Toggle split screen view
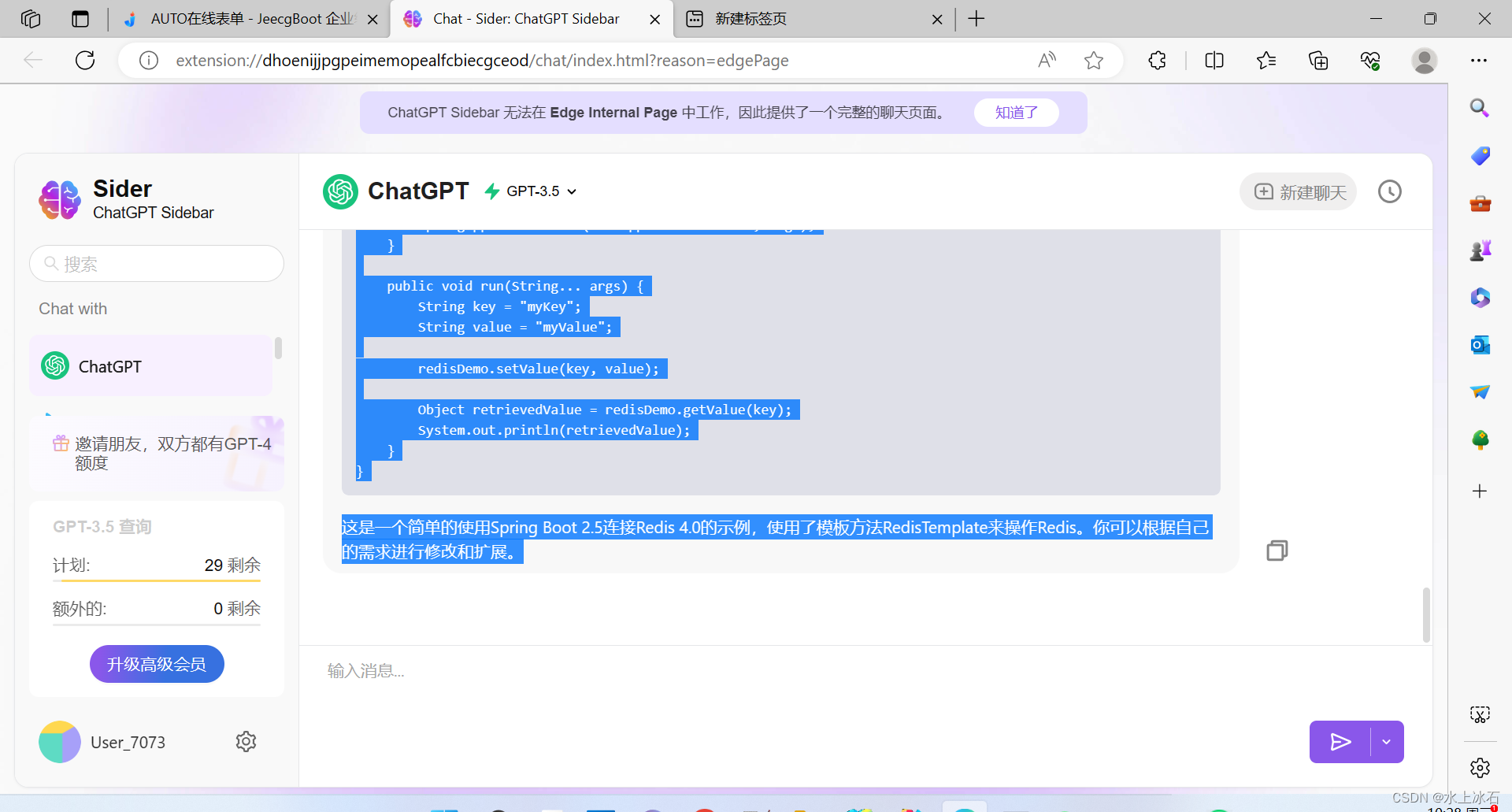This screenshot has height=812, width=1512. point(1214,60)
